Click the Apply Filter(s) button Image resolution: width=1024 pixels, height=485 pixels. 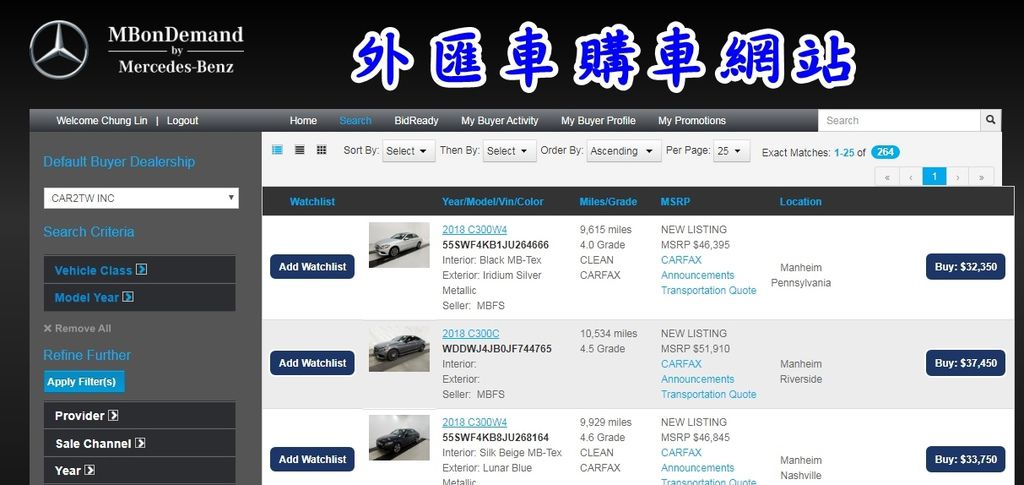pyautogui.click(x=84, y=381)
